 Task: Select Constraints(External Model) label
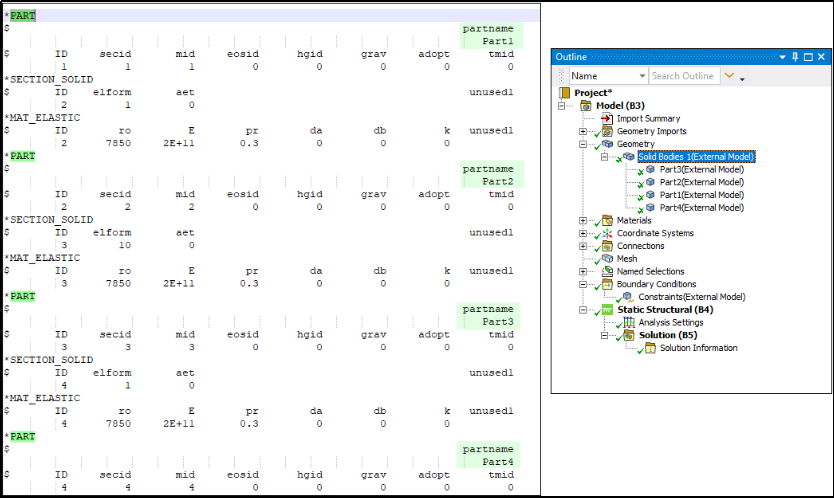(691, 297)
